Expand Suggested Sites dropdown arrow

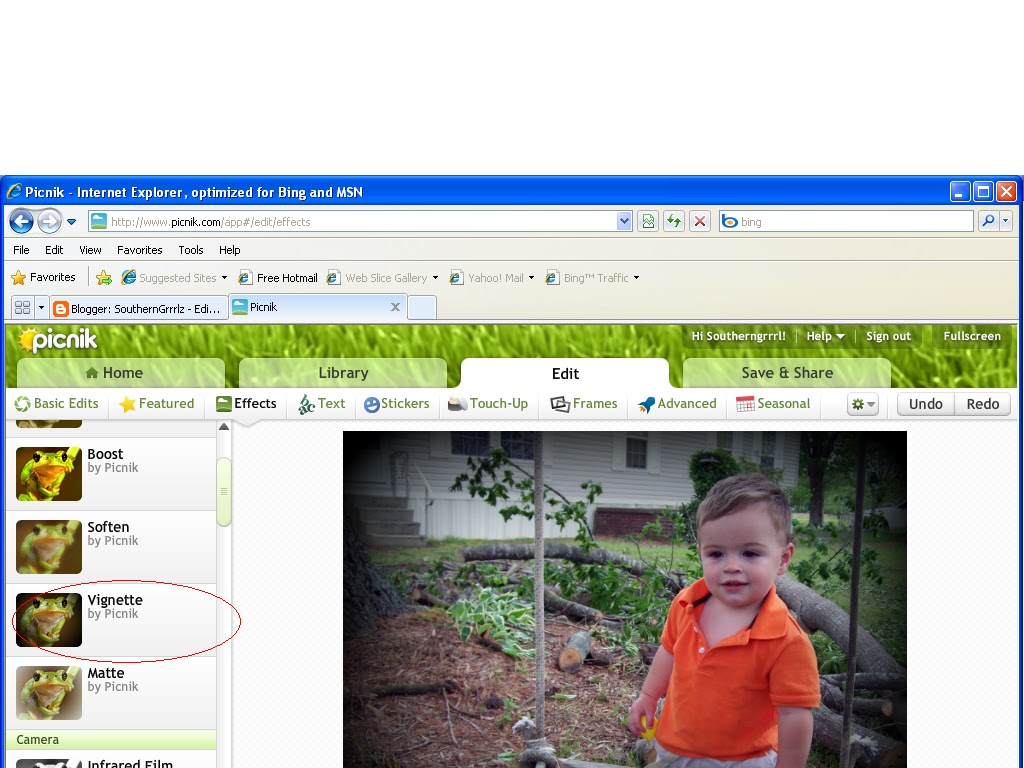pos(224,278)
